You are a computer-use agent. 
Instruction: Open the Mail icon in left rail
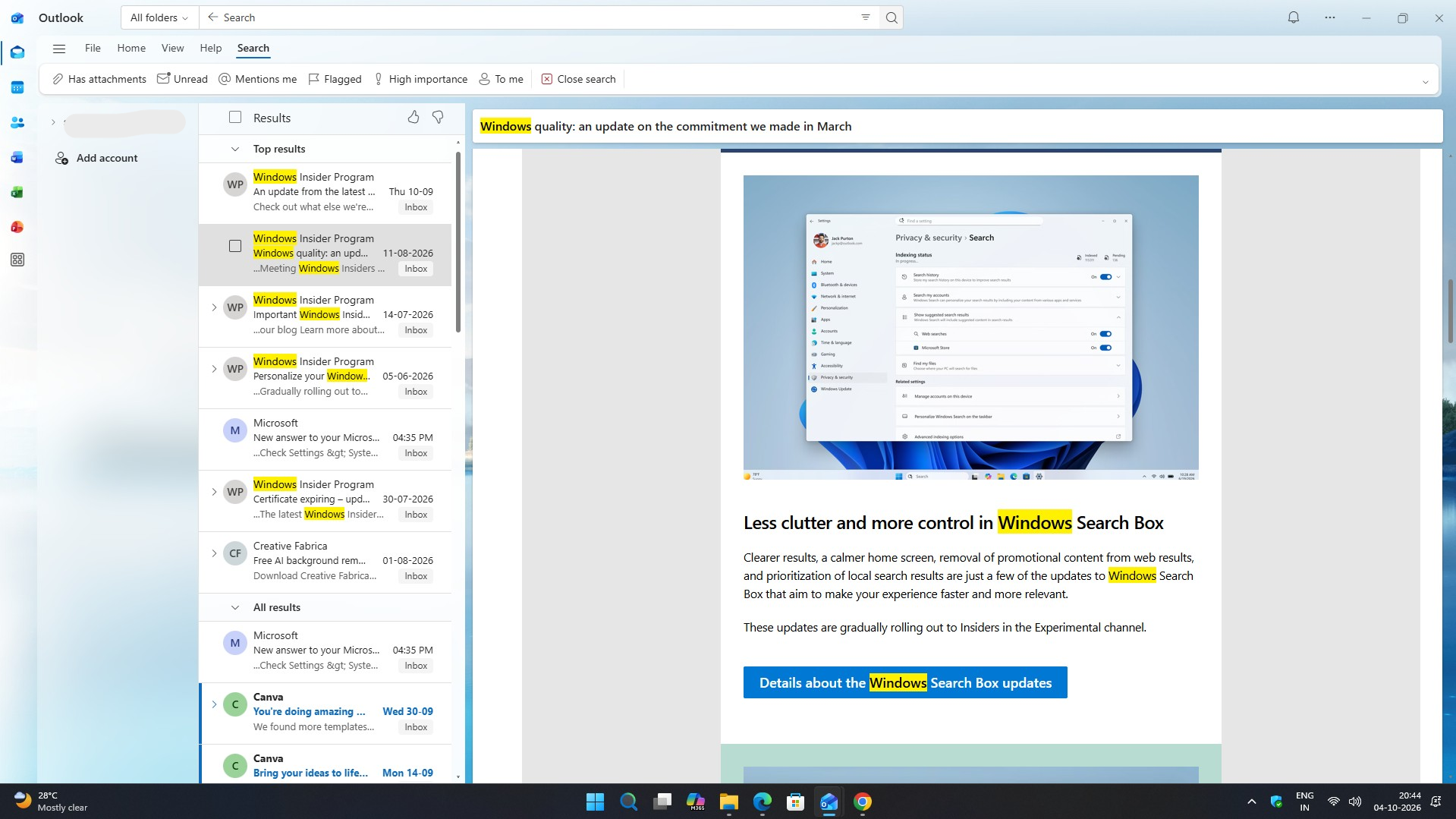coord(17,52)
